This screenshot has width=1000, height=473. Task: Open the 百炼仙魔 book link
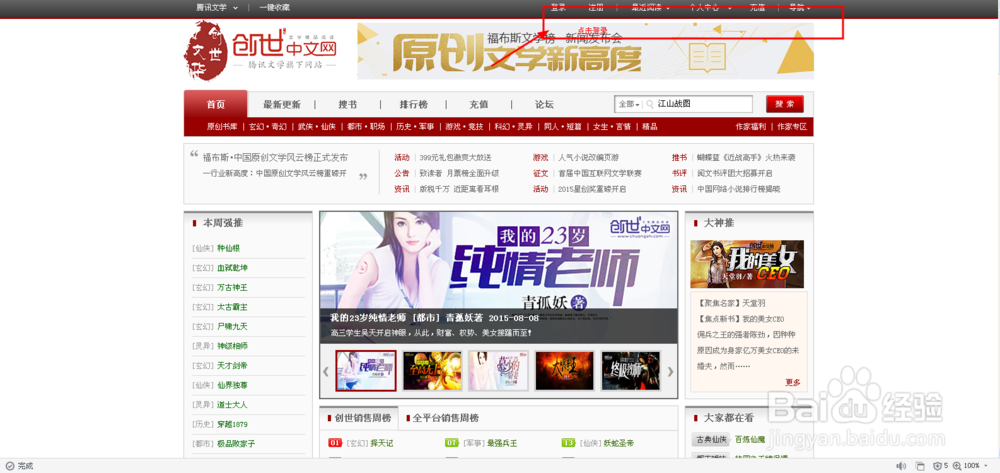pos(749,439)
